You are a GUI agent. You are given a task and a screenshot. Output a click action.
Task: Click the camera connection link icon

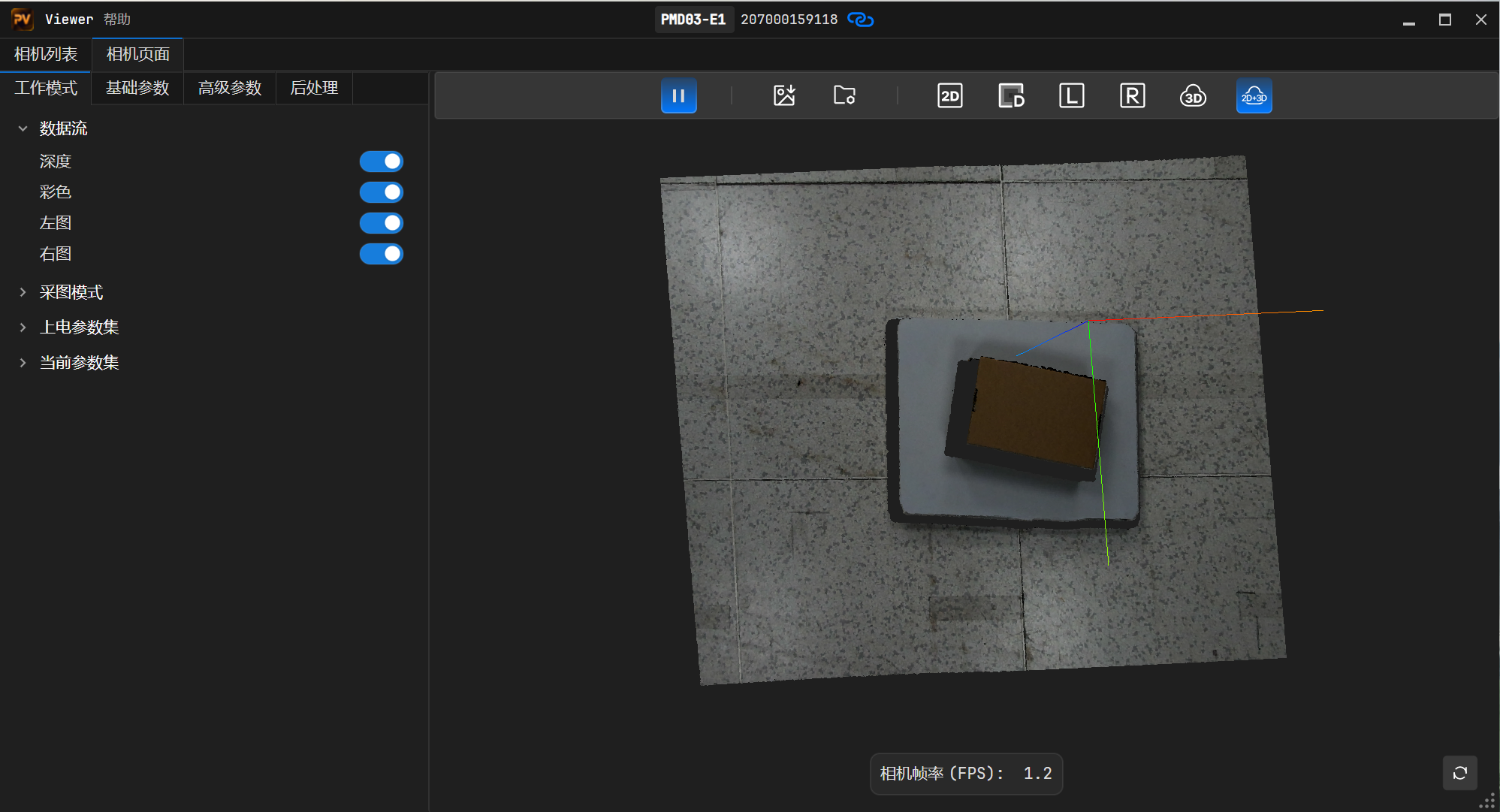point(861,20)
